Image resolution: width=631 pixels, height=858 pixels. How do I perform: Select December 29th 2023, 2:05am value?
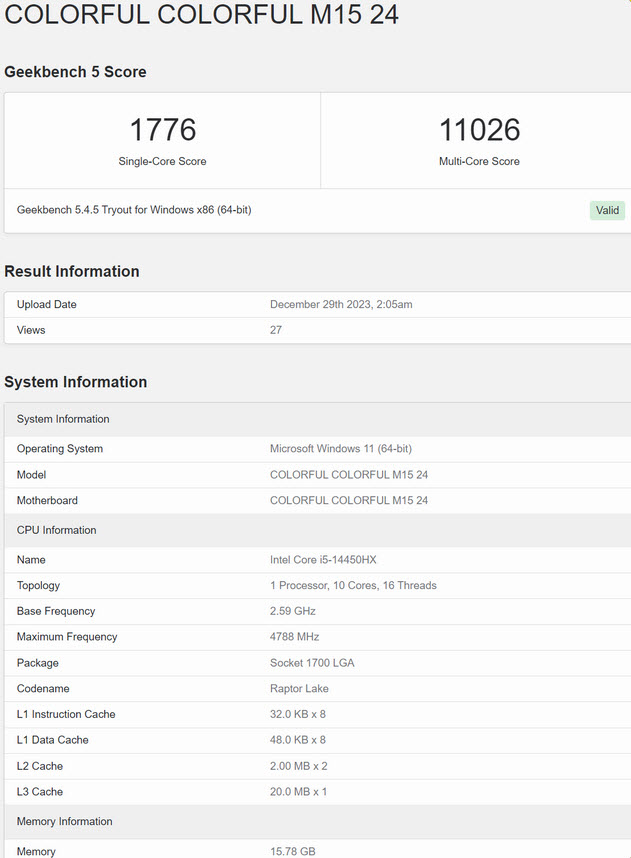coord(341,305)
